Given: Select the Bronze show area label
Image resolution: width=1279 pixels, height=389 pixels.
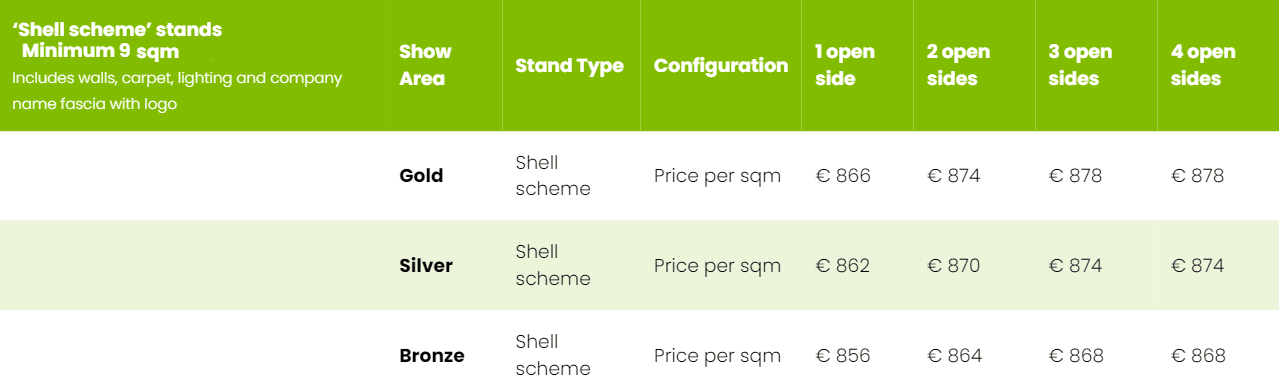Looking at the screenshot, I should (432, 356).
